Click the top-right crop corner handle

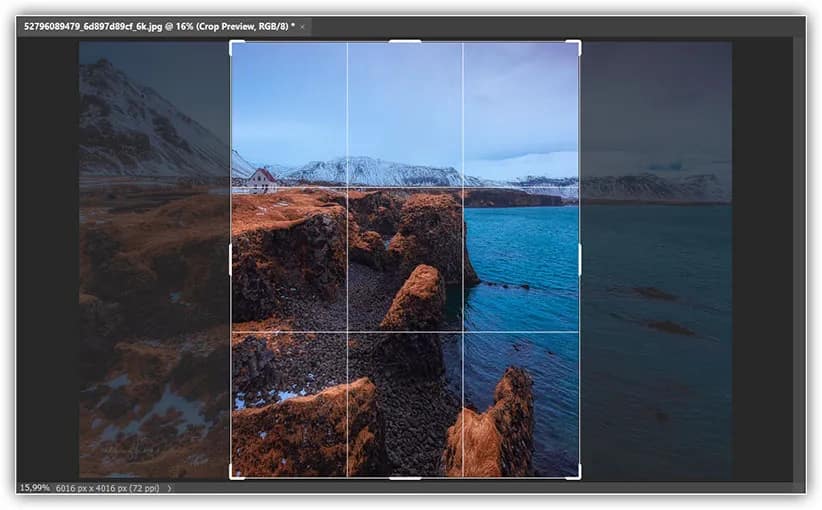coord(575,46)
